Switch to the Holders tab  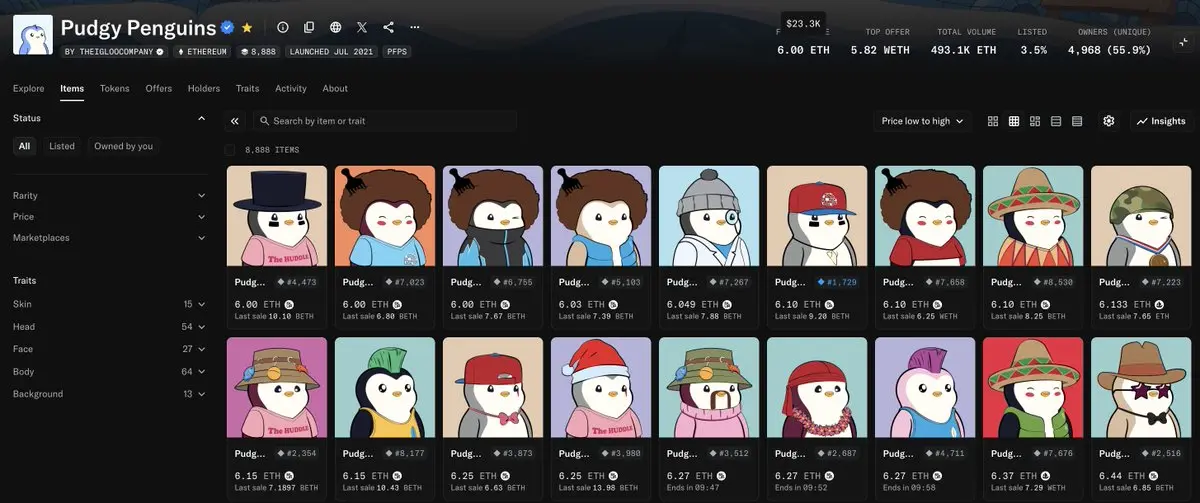point(204,89)
